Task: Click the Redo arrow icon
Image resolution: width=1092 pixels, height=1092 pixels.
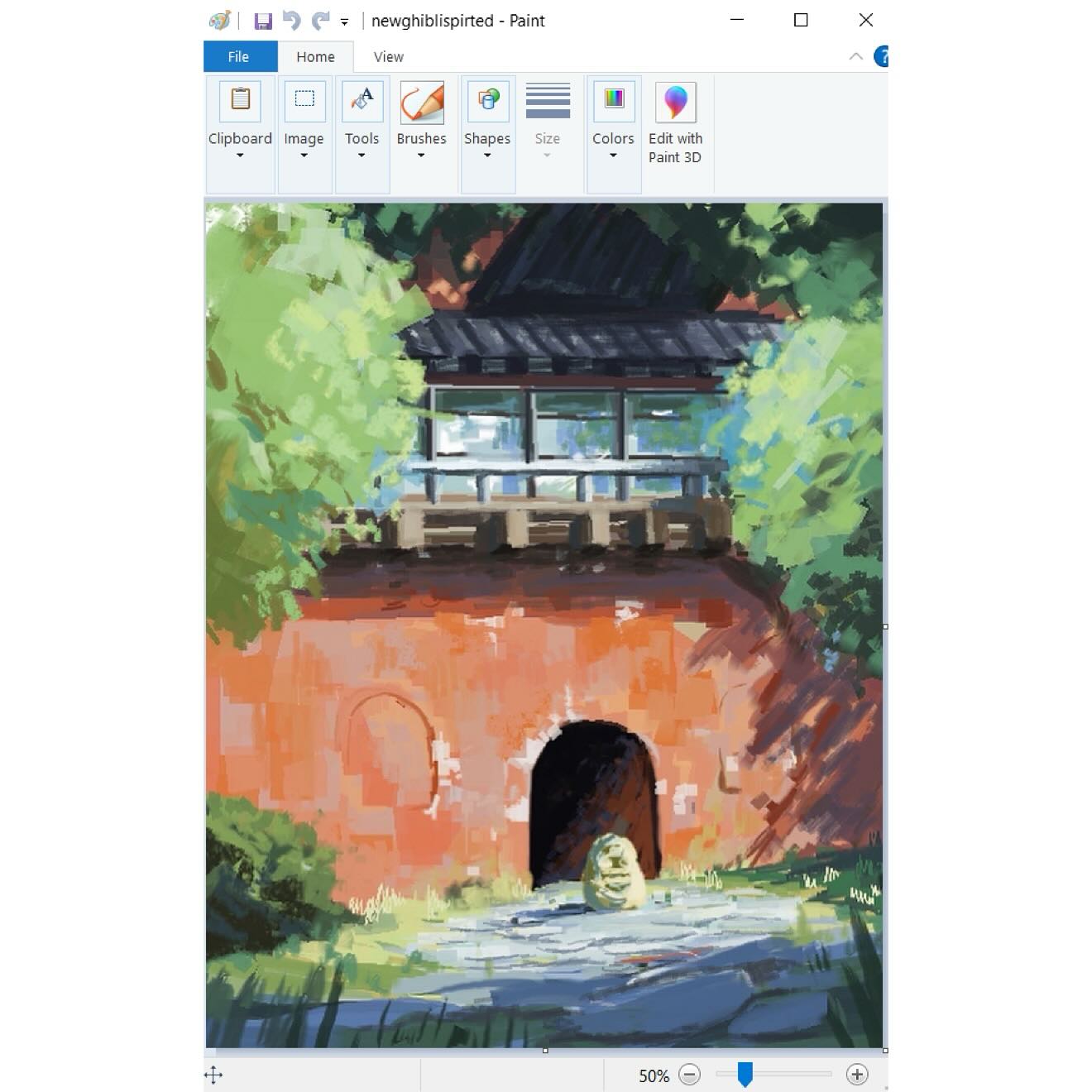Action: pos(320,21)
